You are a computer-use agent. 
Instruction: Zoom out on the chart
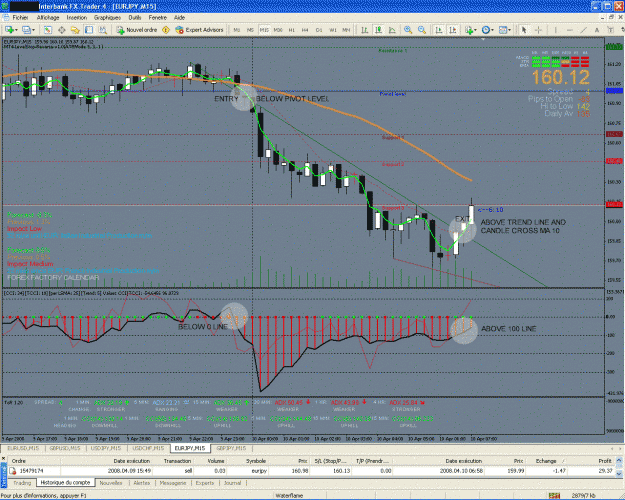tap(422, 30)
